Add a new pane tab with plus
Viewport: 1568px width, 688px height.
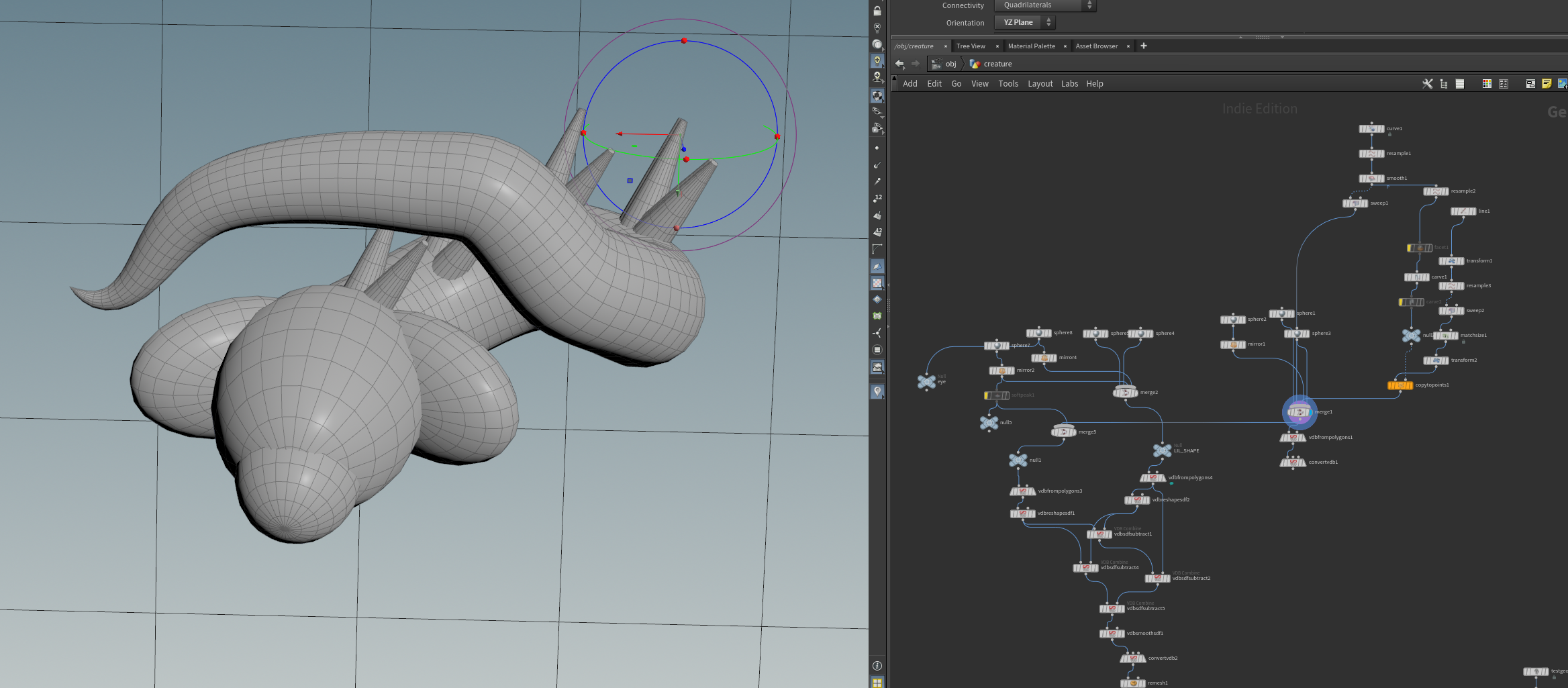(x=1144, y=46)
